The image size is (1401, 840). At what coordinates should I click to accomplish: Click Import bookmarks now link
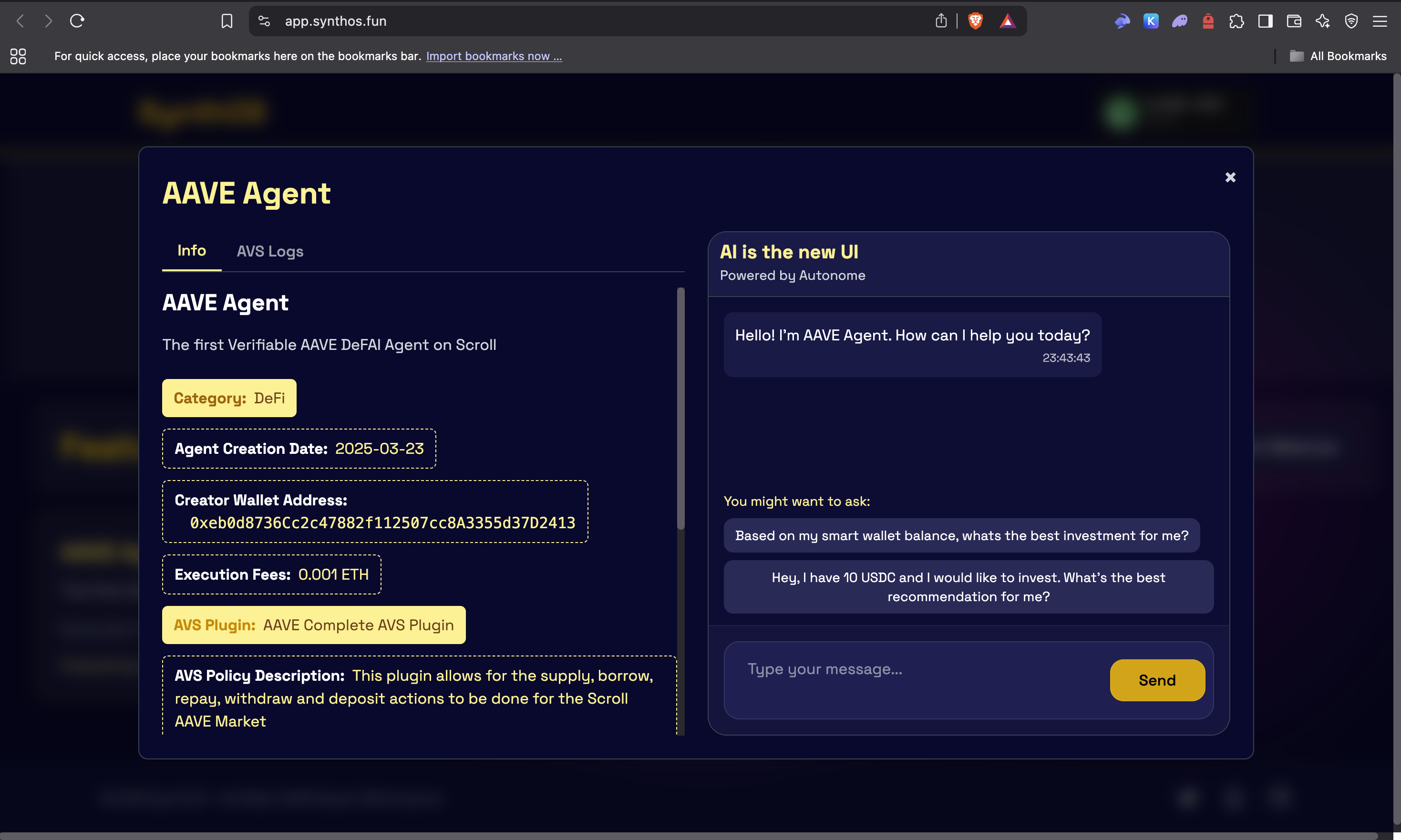pos(494,56)
